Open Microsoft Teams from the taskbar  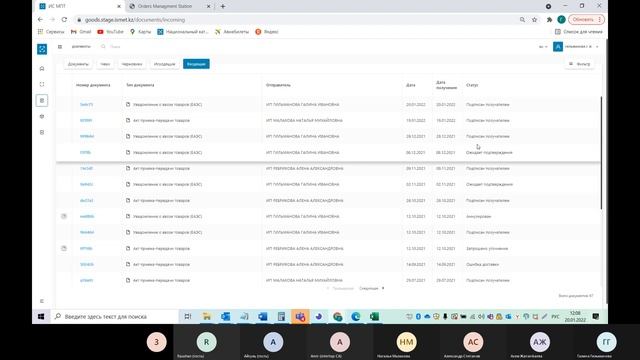point(300,316)
